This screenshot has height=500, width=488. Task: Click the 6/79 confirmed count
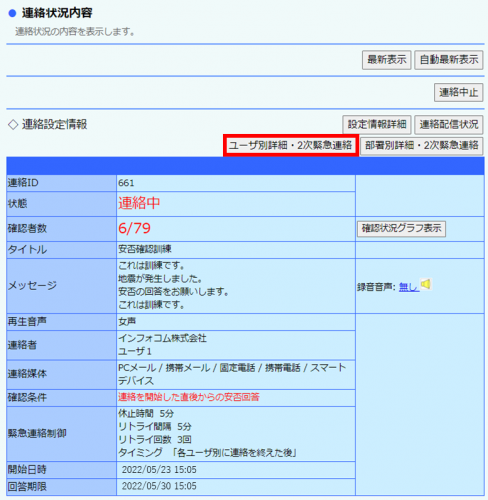click(x=134, y=228)
